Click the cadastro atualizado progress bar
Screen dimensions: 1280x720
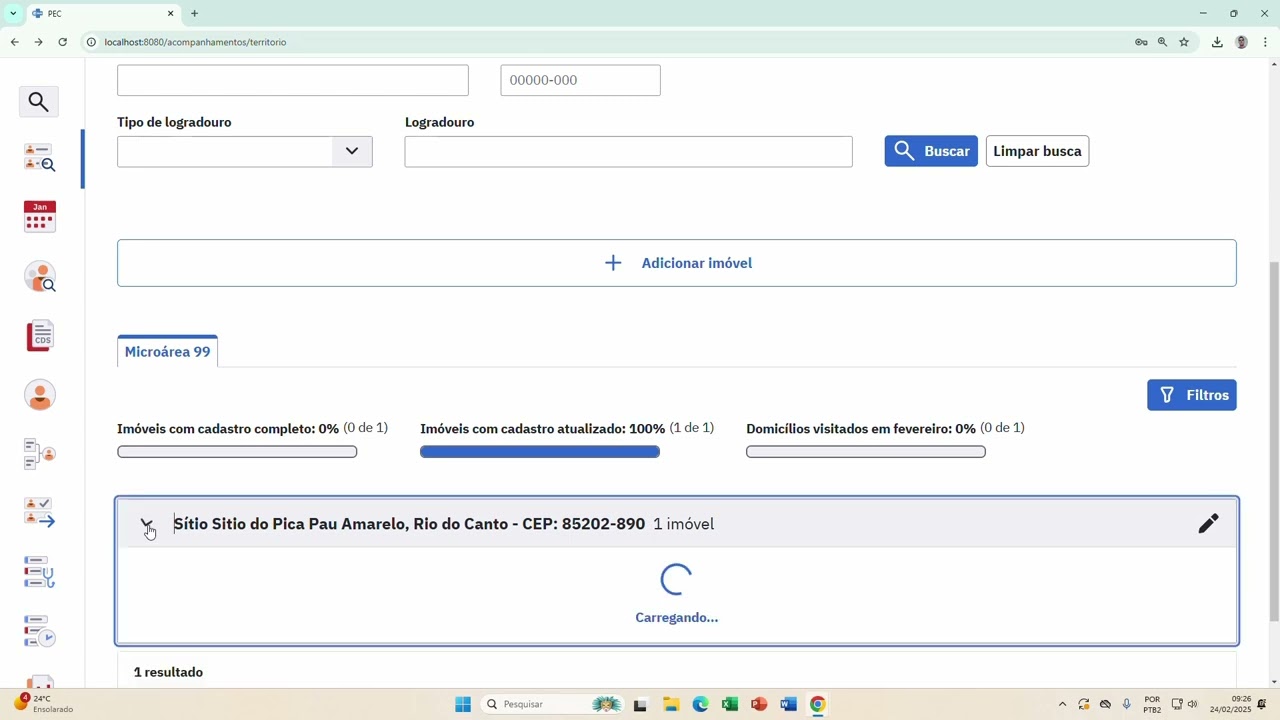540,452
